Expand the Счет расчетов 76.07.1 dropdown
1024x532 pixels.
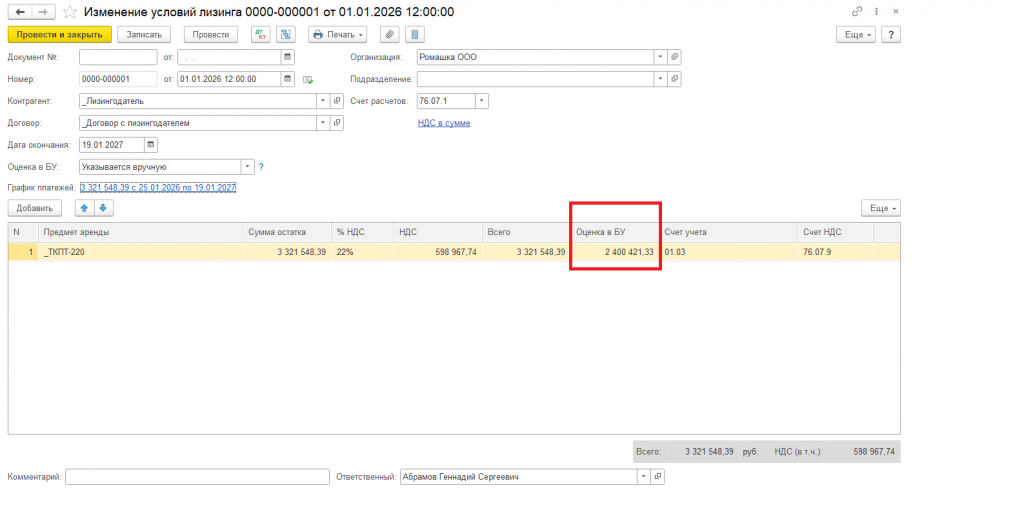tap(481, 101)
